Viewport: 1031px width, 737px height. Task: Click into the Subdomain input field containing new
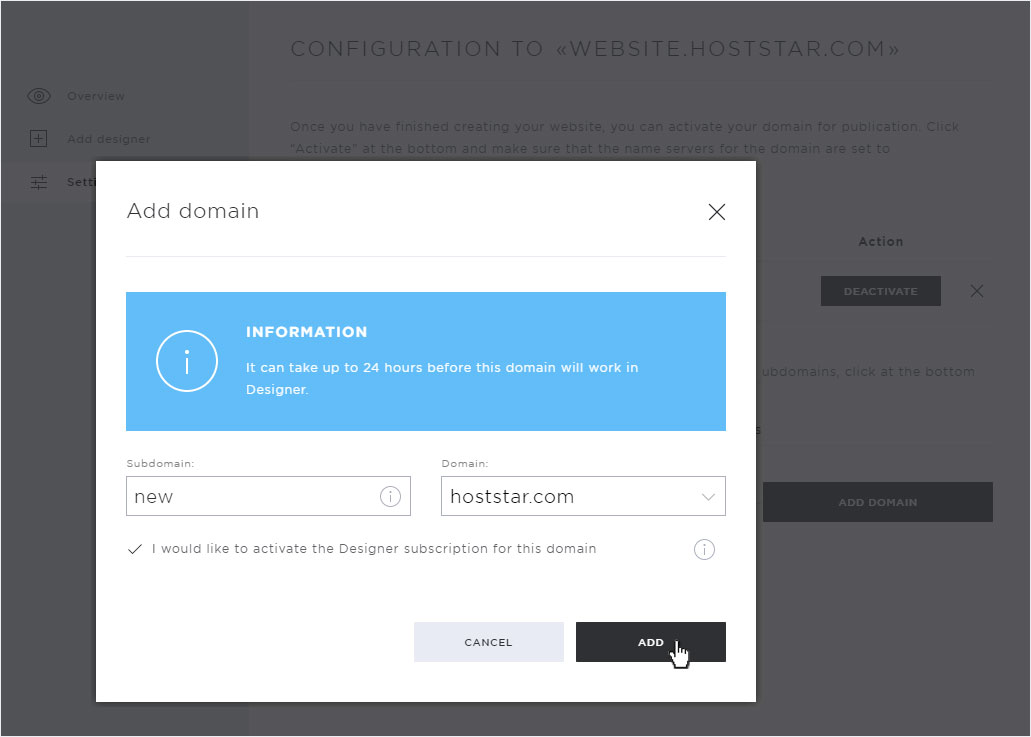click(x=268, y=496)
